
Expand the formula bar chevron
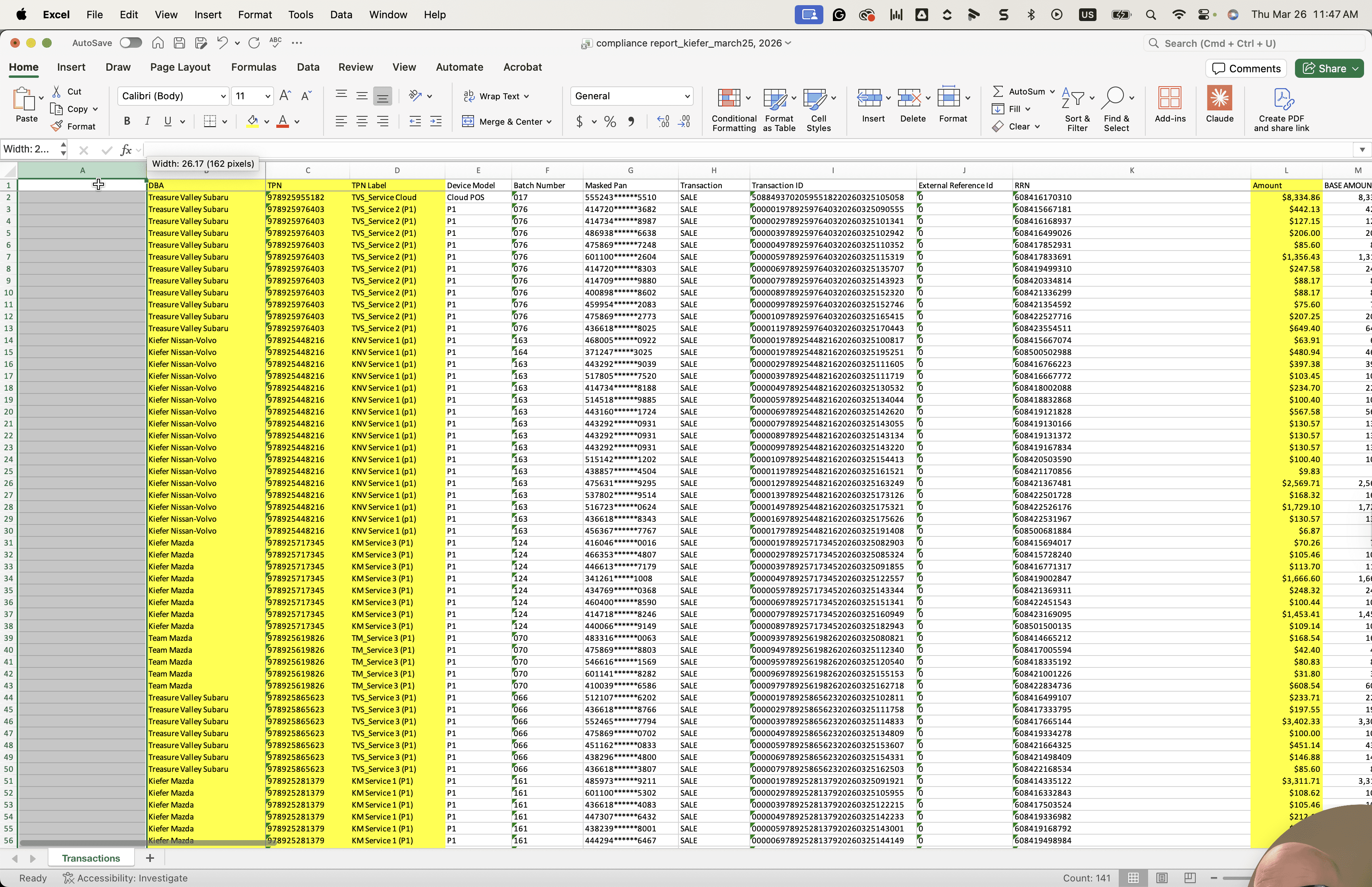1362,150
